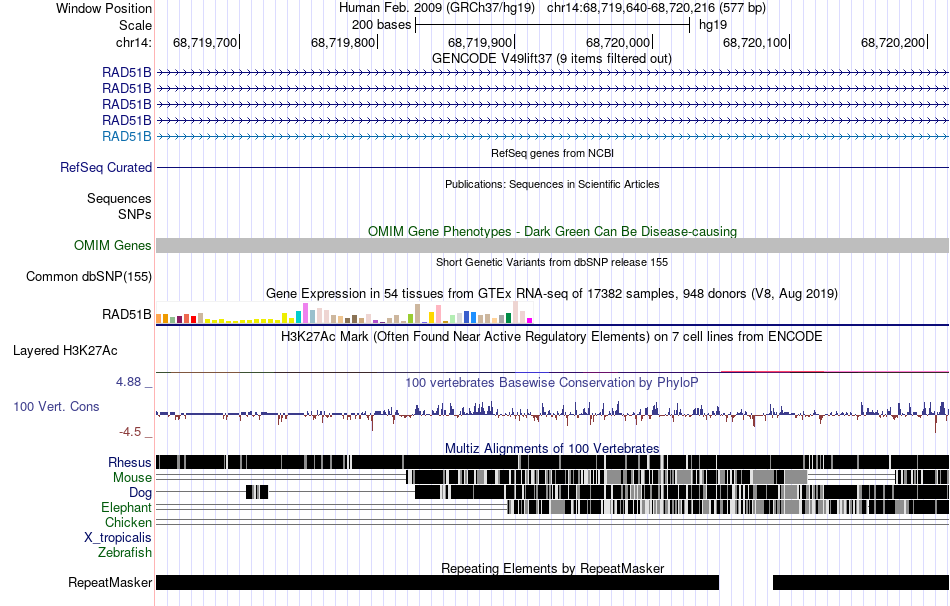
Task: Click the SNPs track label
Action: (135, 215)
